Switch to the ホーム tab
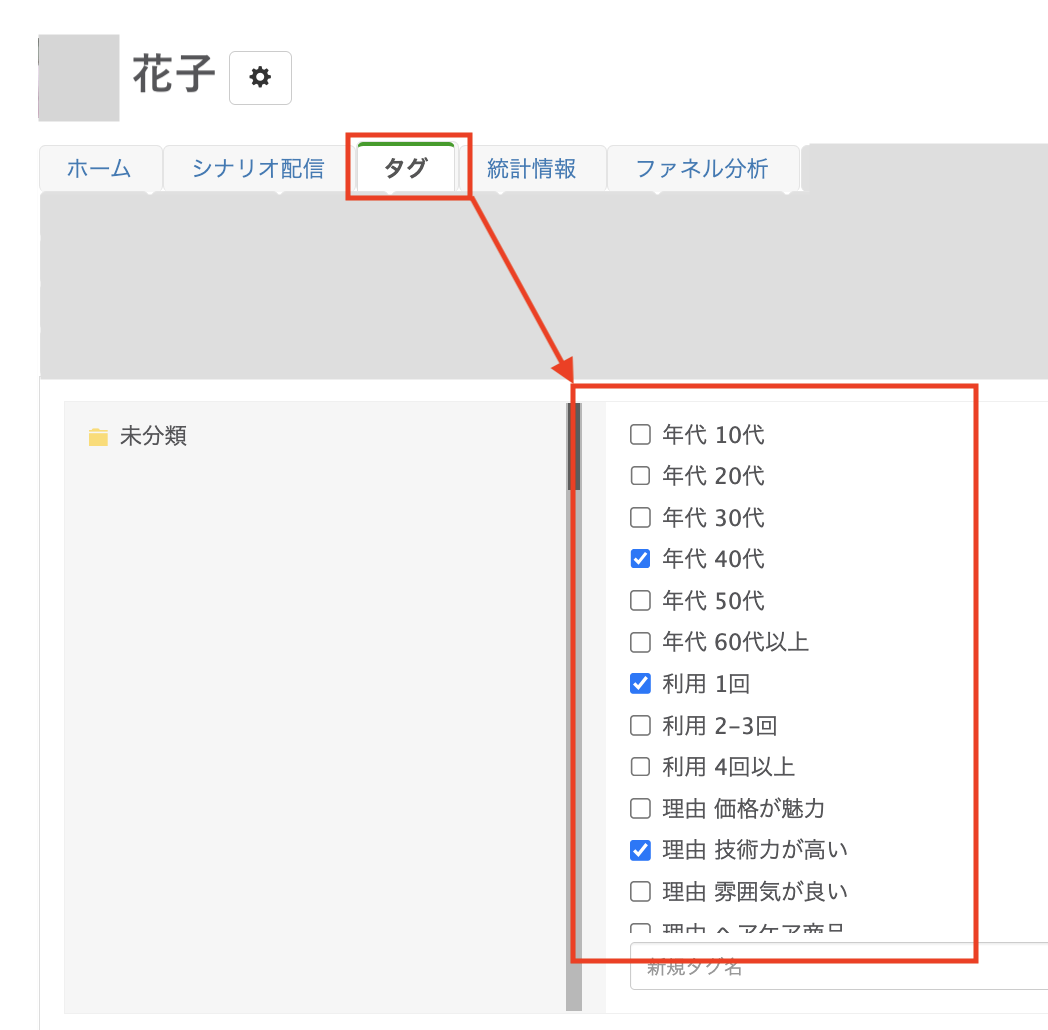The width and height of the screenshot is (1048, 1030). point(100,168)
